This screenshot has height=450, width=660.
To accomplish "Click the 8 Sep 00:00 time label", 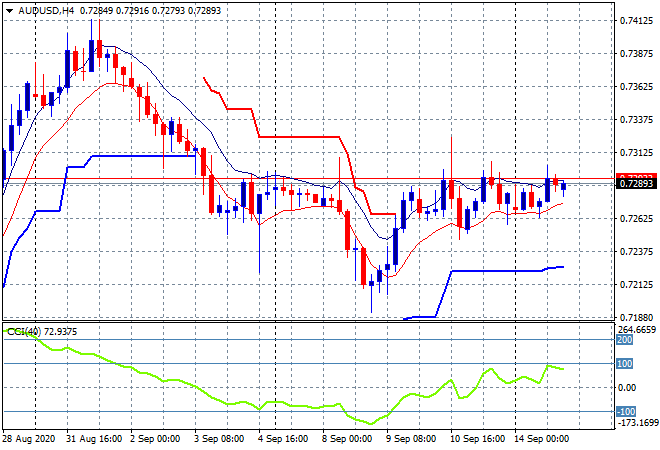I will pyautogui.click(x=347, y=439).
